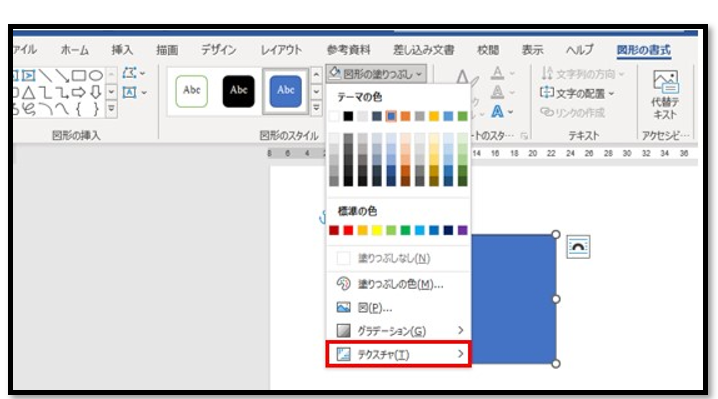This screenshot has width=718, height=399.
Task: Pick the white theme color swatch
Action: pyautogui.click(x=334, y=116)
